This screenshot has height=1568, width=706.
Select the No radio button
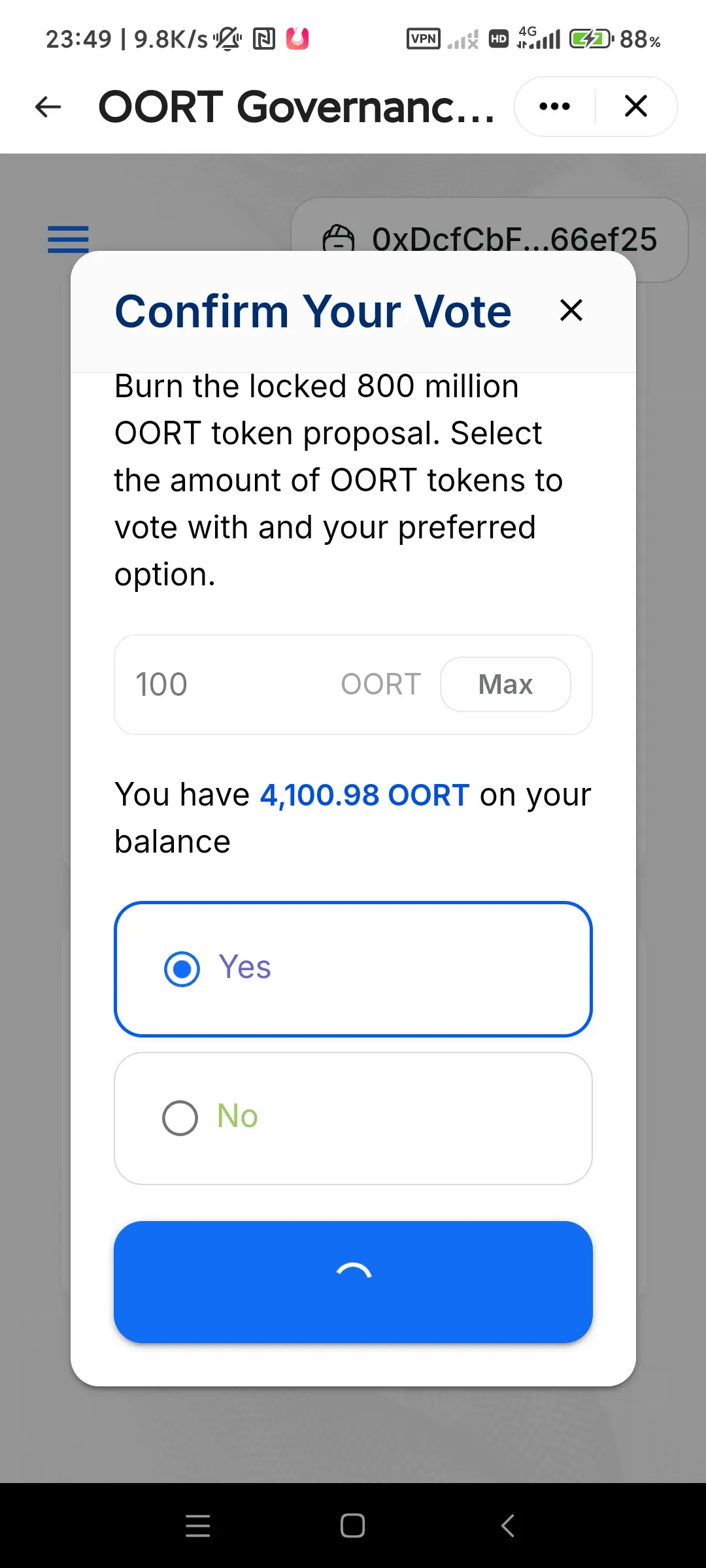(x=180, y=1118)
